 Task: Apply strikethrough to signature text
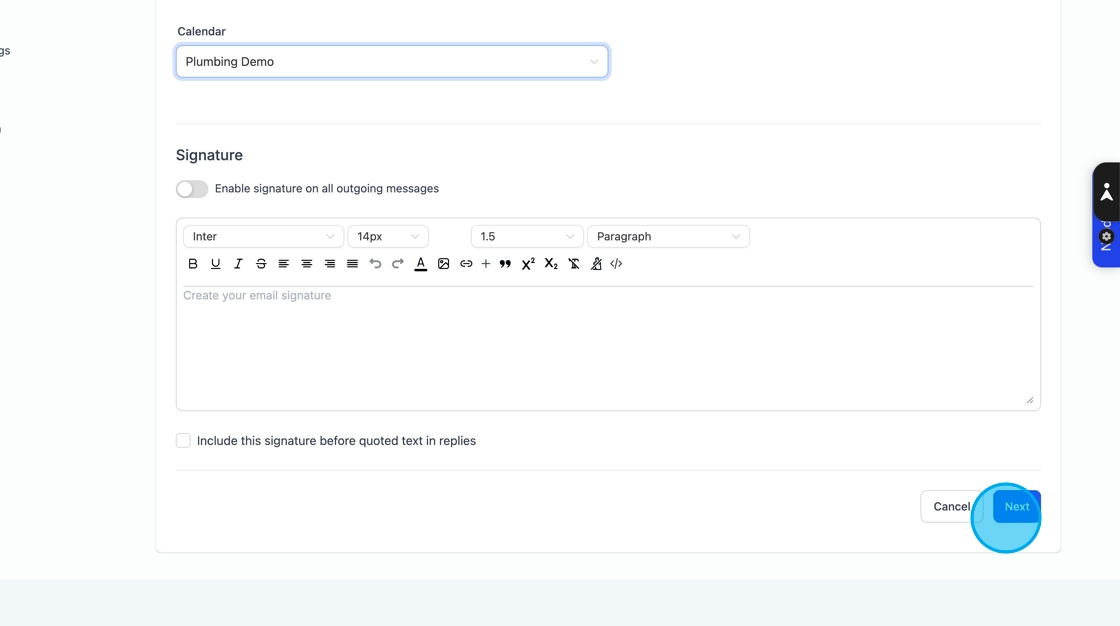point(261,264)
